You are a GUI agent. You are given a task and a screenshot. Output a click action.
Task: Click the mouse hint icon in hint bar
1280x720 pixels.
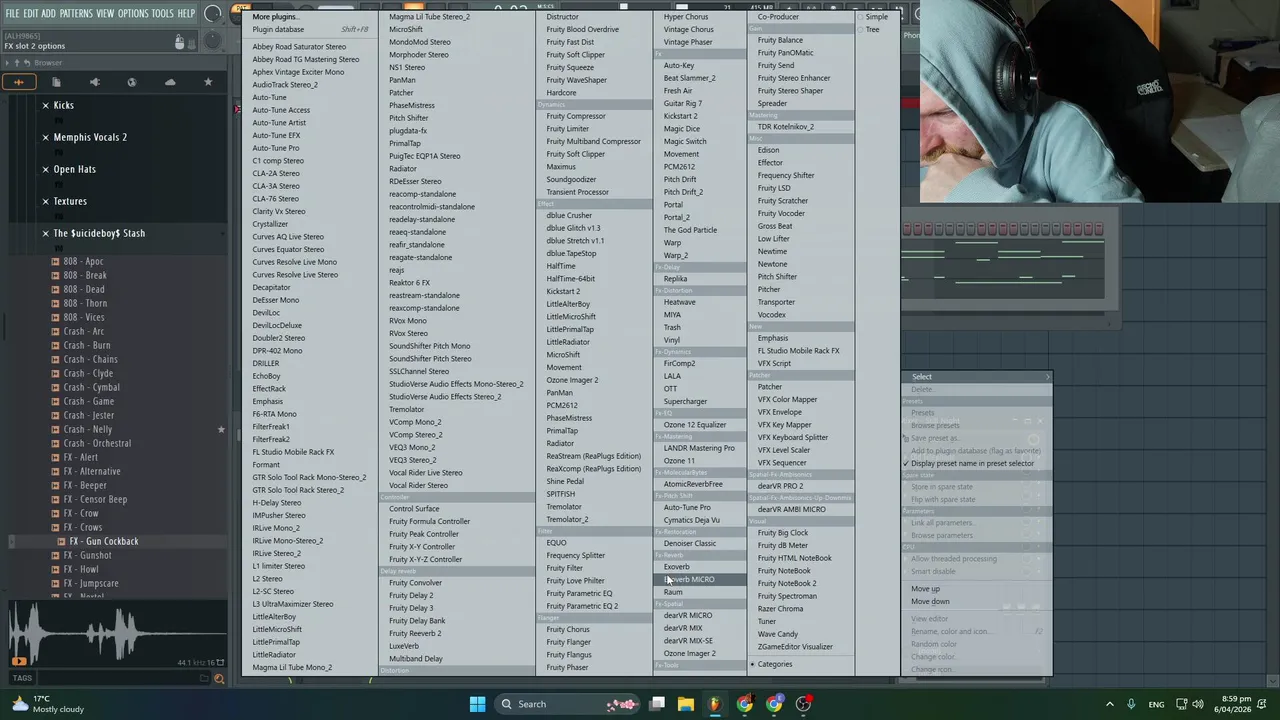click(x=180, y=42)
